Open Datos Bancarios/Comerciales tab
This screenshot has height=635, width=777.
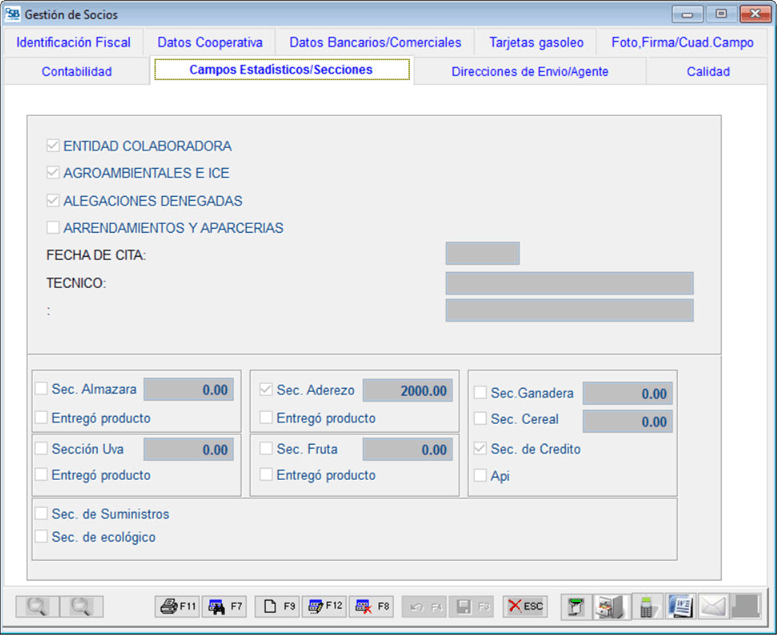375,42
